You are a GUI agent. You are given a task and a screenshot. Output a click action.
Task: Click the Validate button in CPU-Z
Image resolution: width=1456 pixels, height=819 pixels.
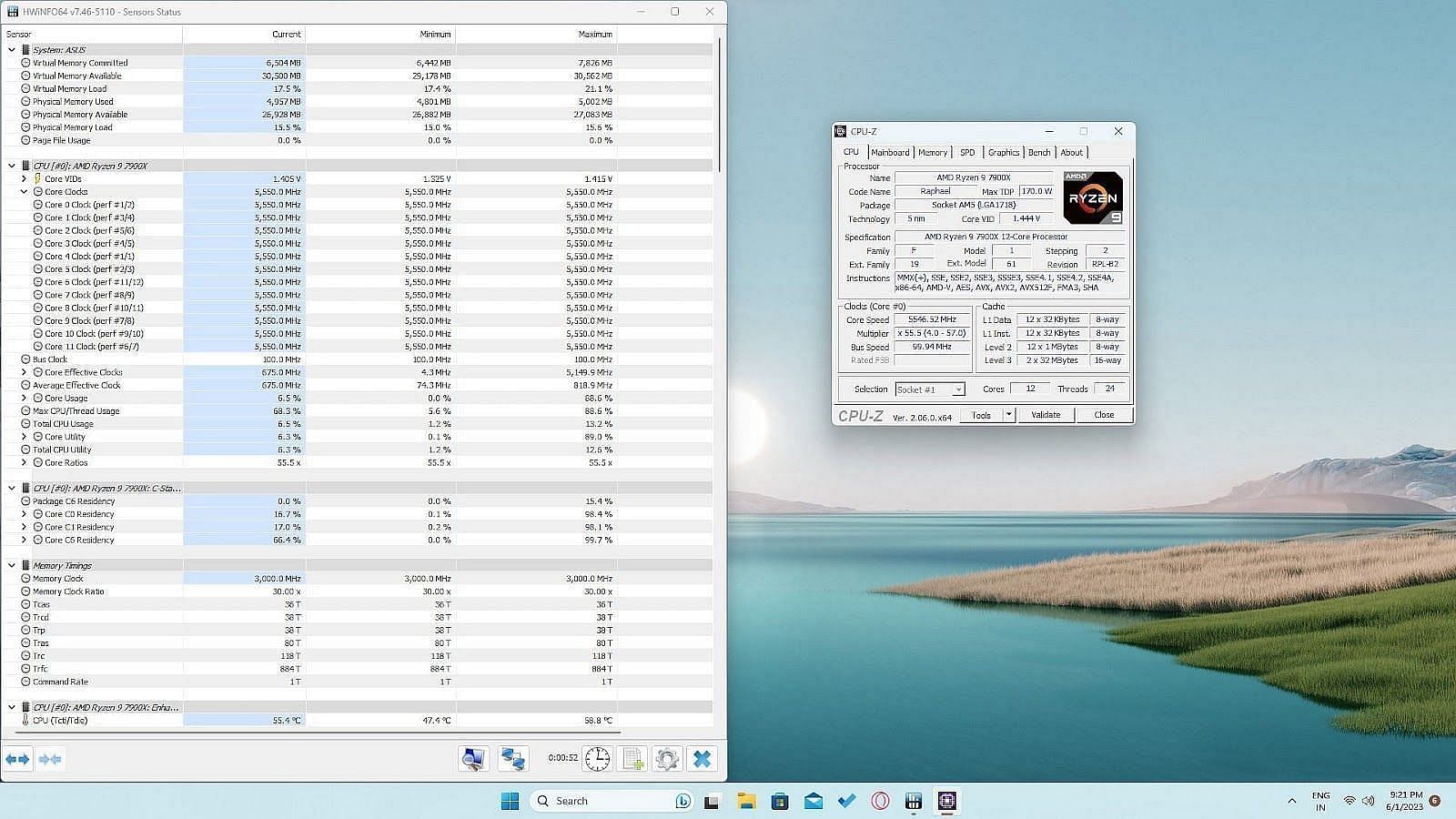click(x=1046, y=415)
